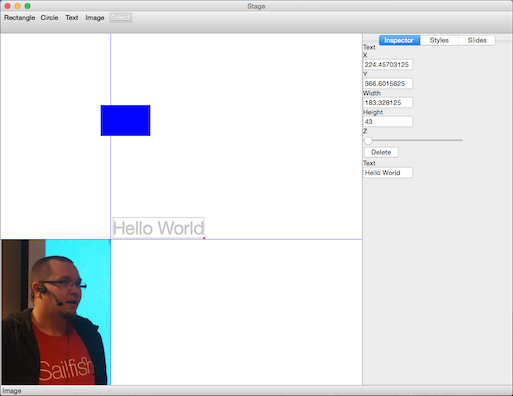This screenshot has width=513, height=396.
Task: Open the Slides tab
Action: (477, 40)
